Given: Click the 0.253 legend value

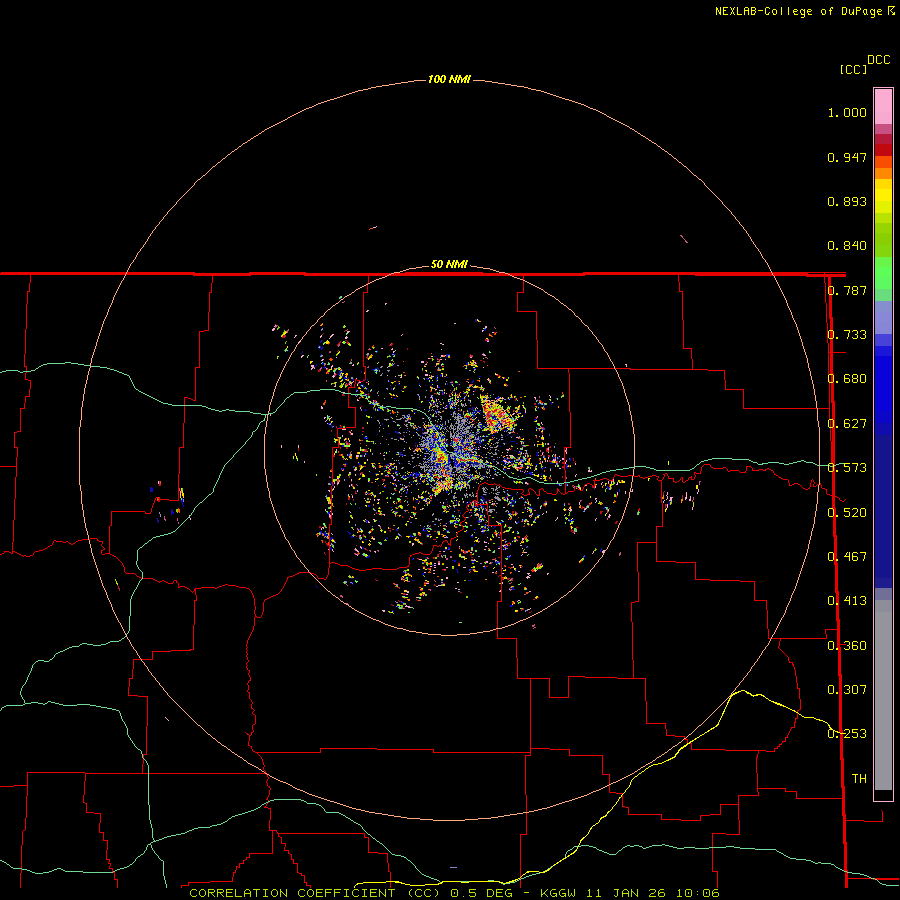Looking at the screenshot, I should coord(847,734).
